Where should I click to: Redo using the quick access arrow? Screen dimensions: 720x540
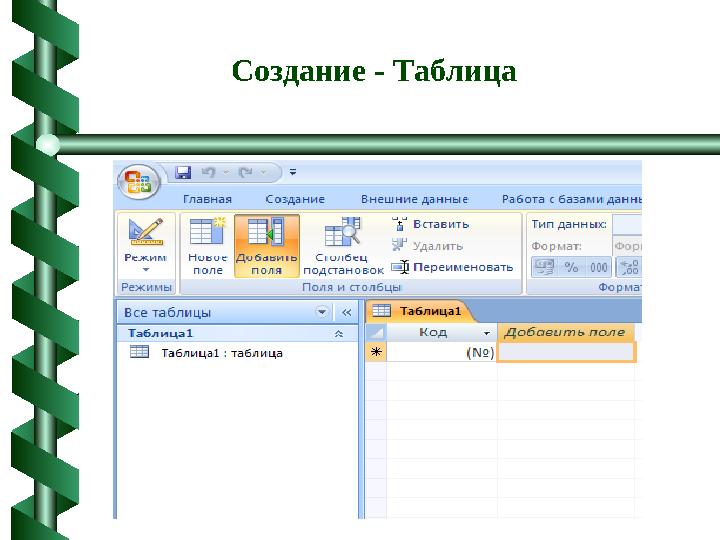(246, 173)
